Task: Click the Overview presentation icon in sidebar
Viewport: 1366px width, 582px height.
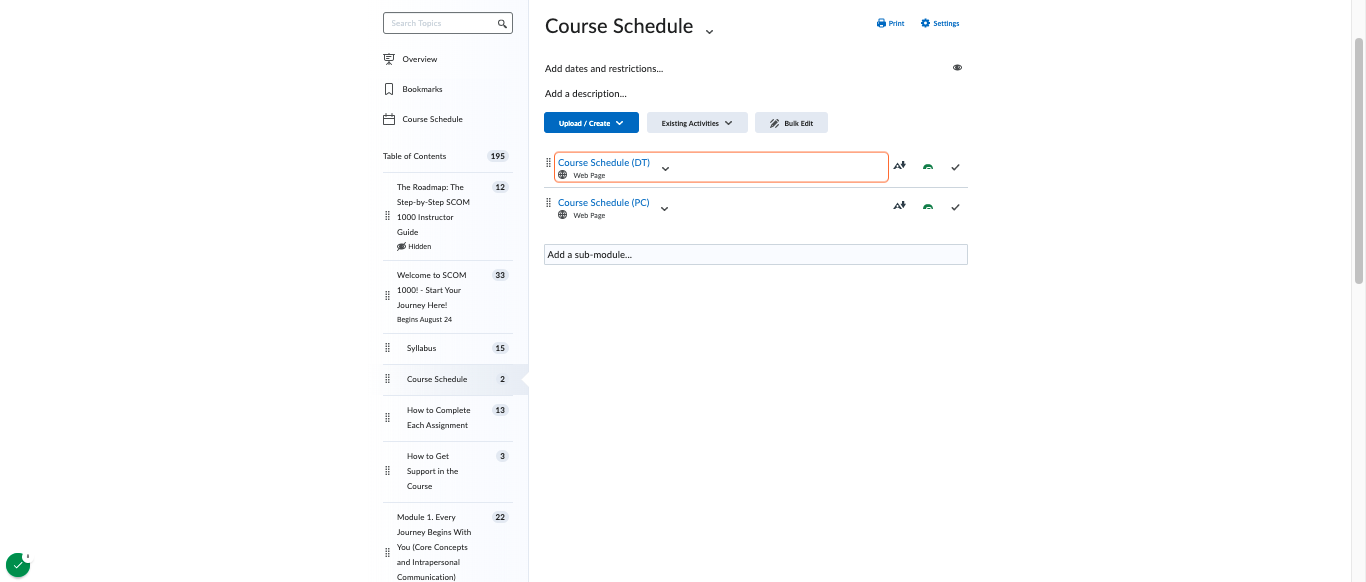Action: (x=389, y=59)
